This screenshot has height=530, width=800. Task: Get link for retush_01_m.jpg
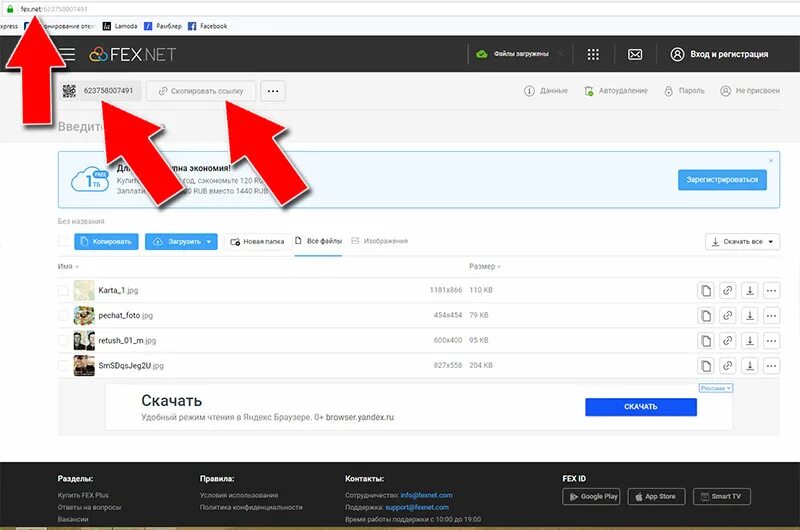728,340
